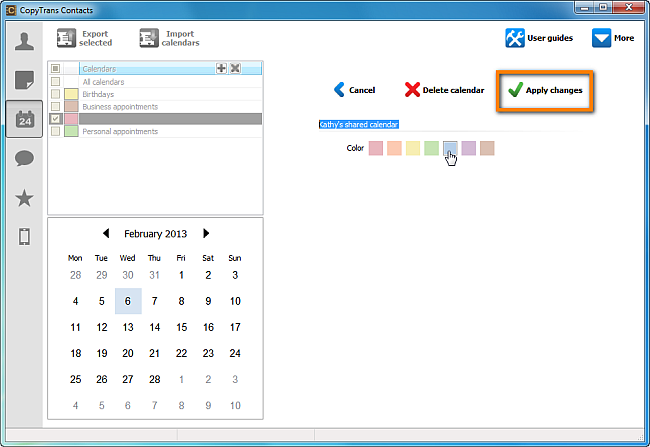Screen dimensions: 650x447
Task: Choose the yellow color swatch
Action: pyautogui.click(x=413, y=148)
